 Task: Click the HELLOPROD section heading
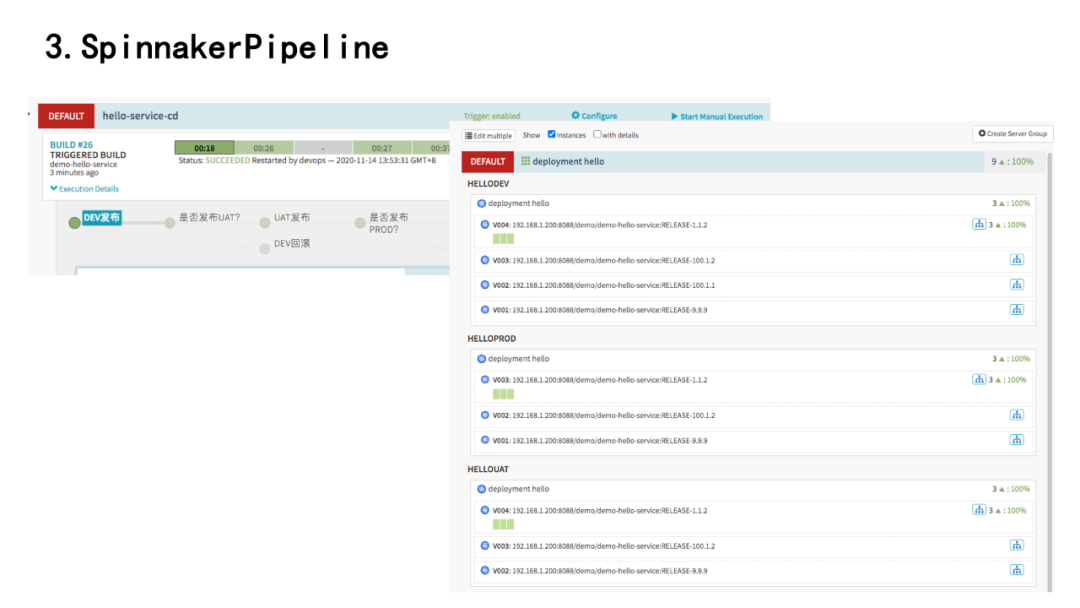click(492, 339)
